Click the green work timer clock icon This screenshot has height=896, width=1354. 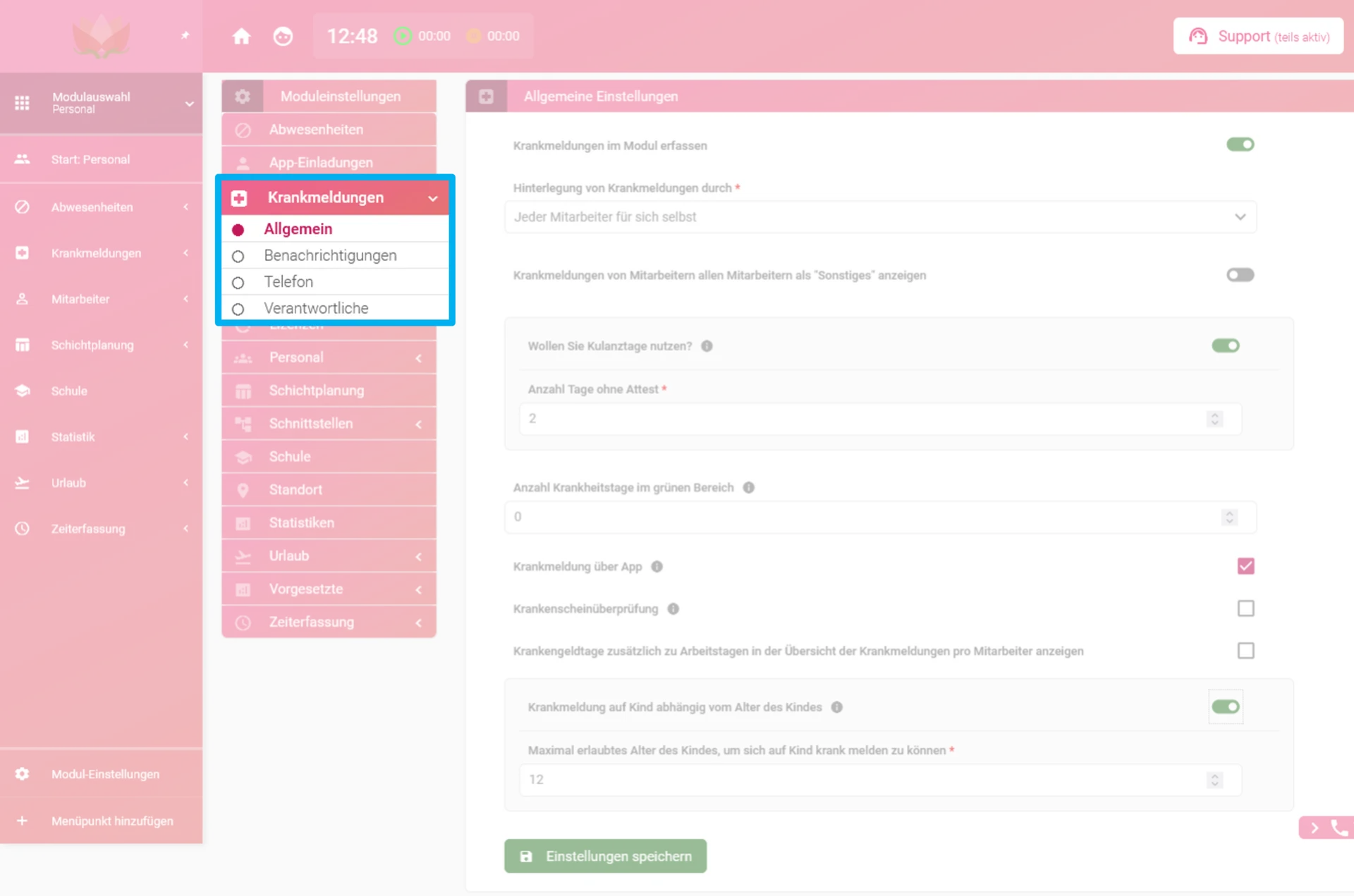403,36
